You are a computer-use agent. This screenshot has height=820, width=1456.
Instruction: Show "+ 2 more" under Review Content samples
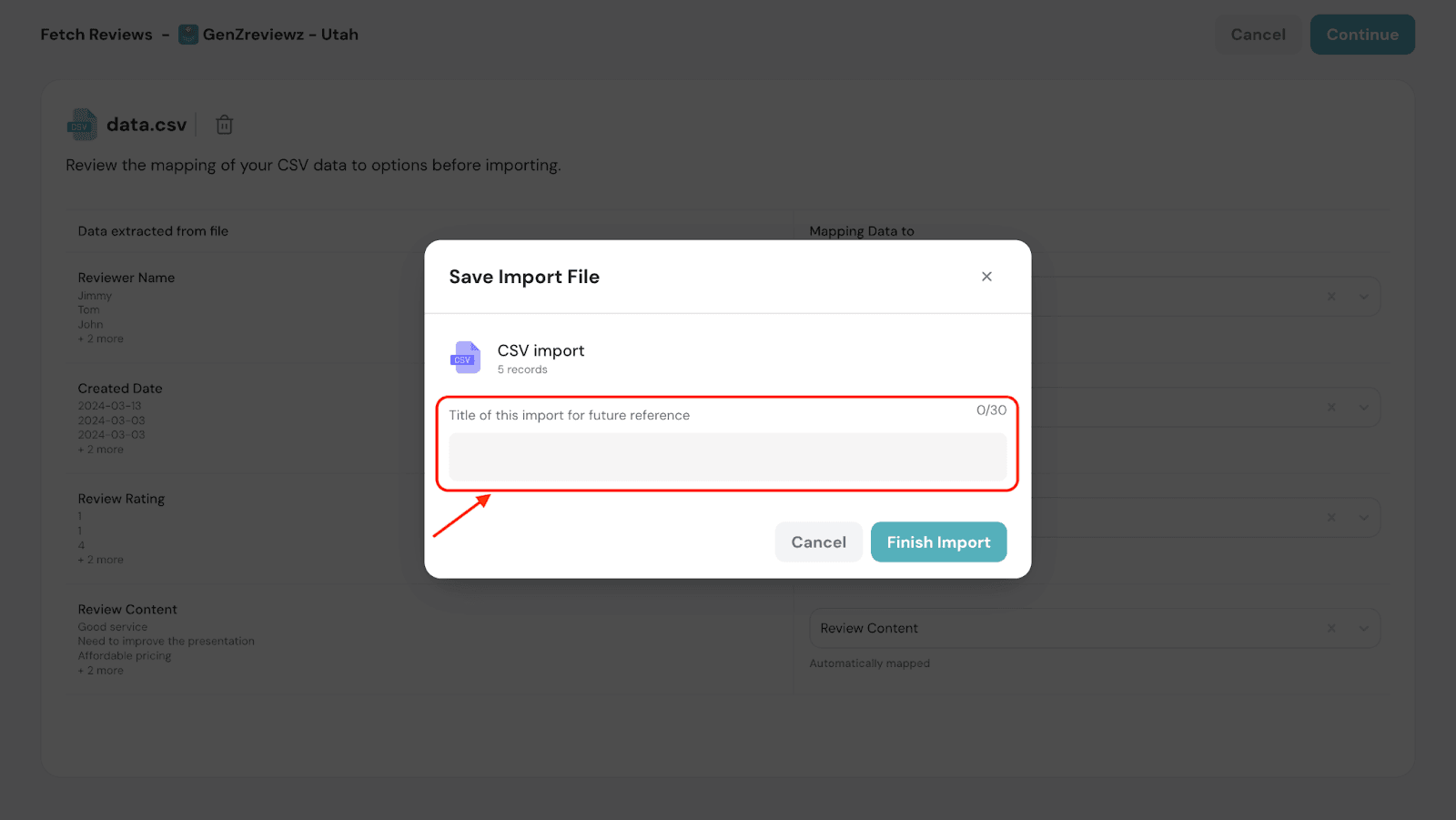pyautogui.click(x=101, y=671)
